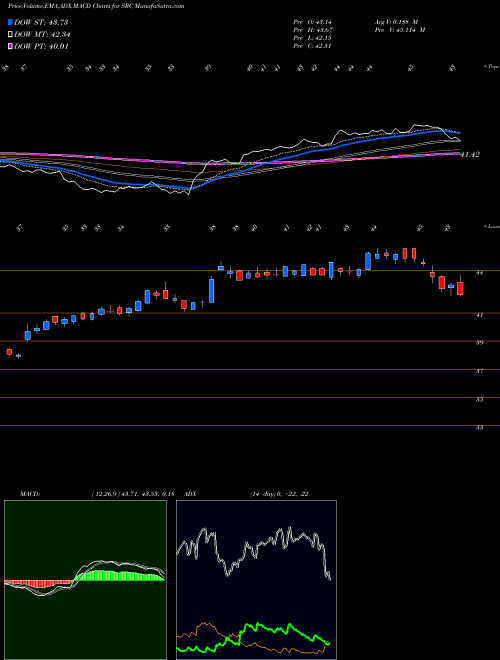
Task: Click the blue DOW ST legend swatch
Action: pos(11,22)
